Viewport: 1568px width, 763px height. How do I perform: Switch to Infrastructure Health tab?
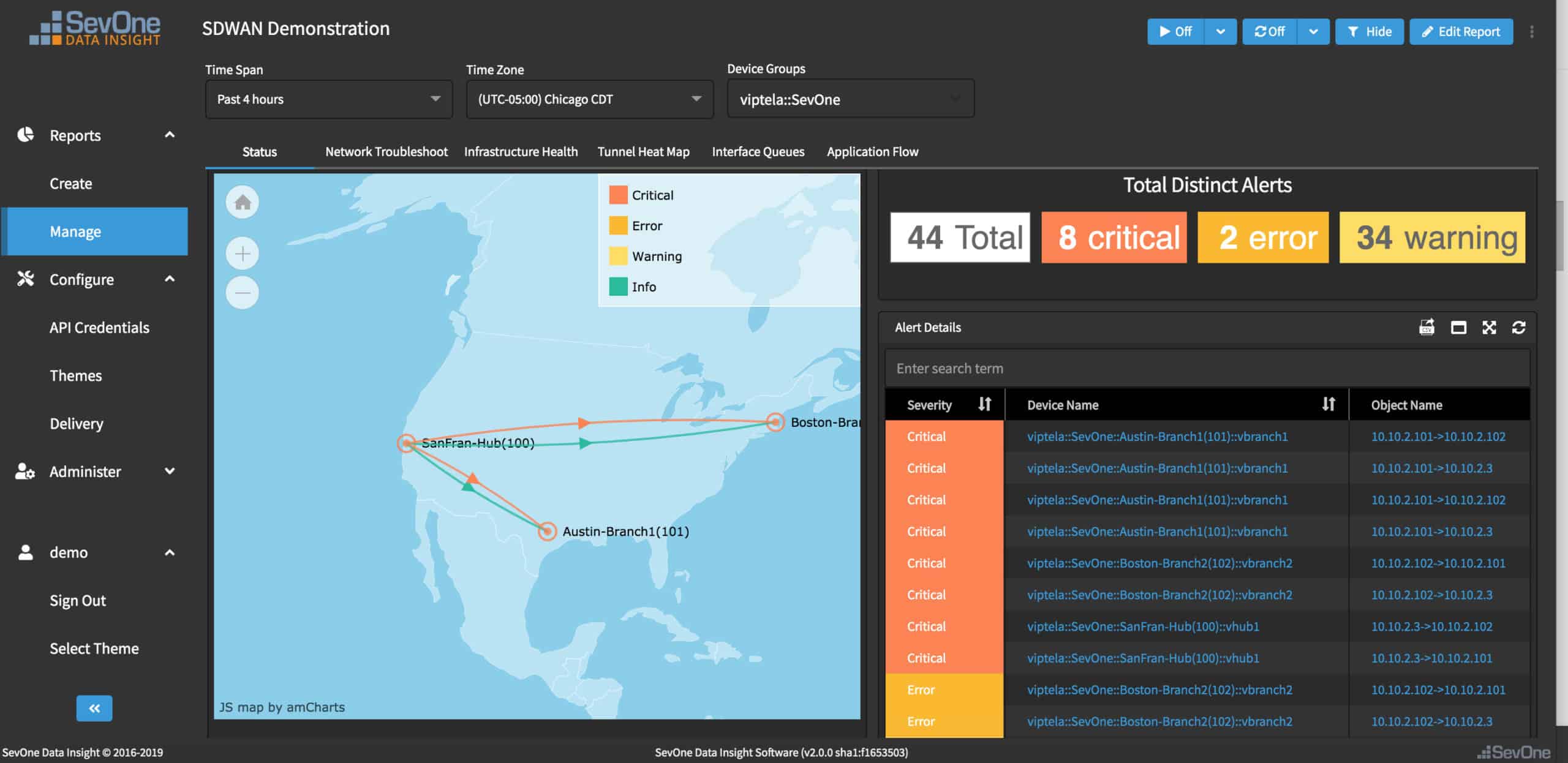tap(521, 152)
